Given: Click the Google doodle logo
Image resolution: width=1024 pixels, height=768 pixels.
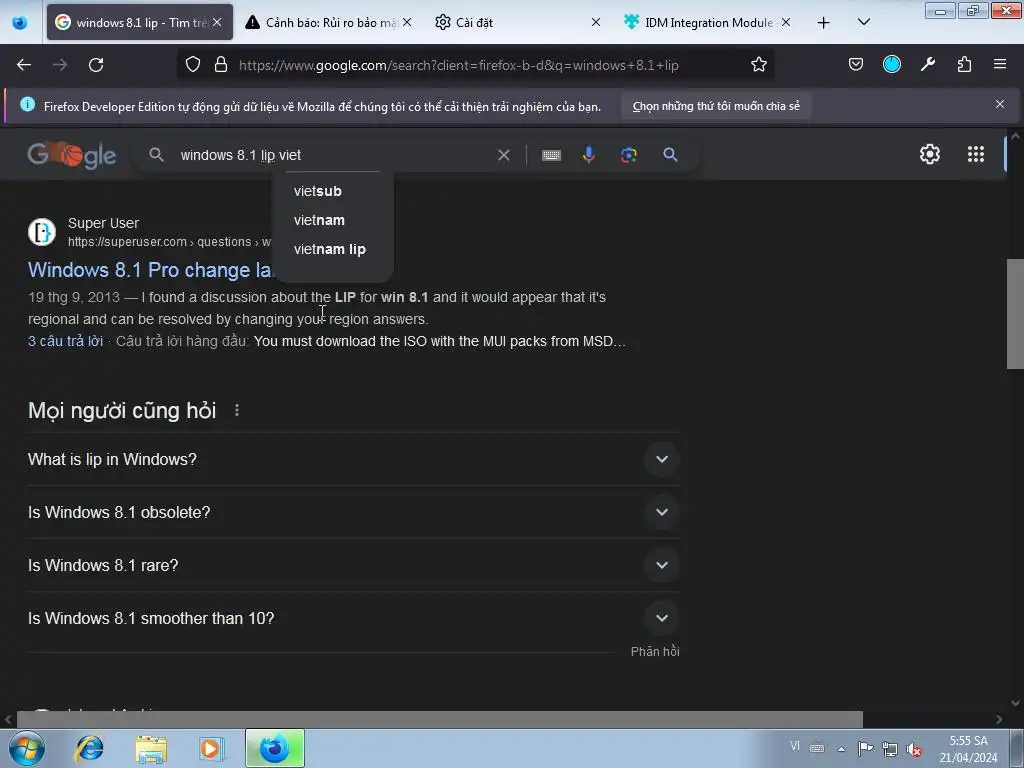Looking at the screenshot, I should (x=72, y=155).
